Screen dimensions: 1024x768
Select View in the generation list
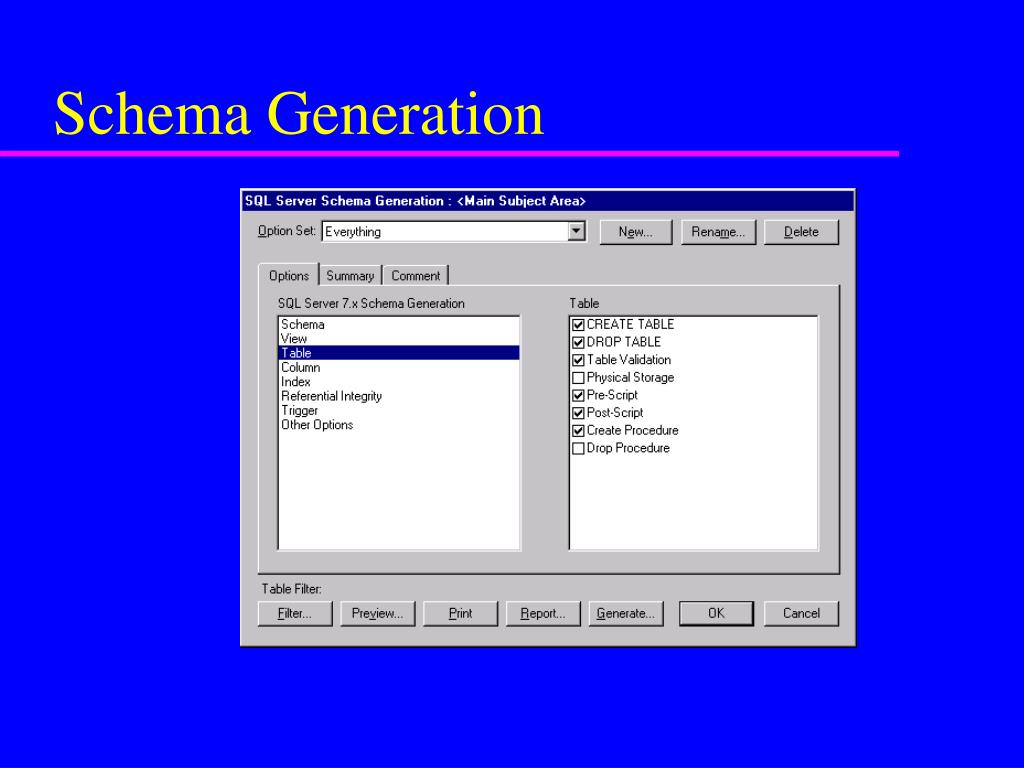[399, 339]
